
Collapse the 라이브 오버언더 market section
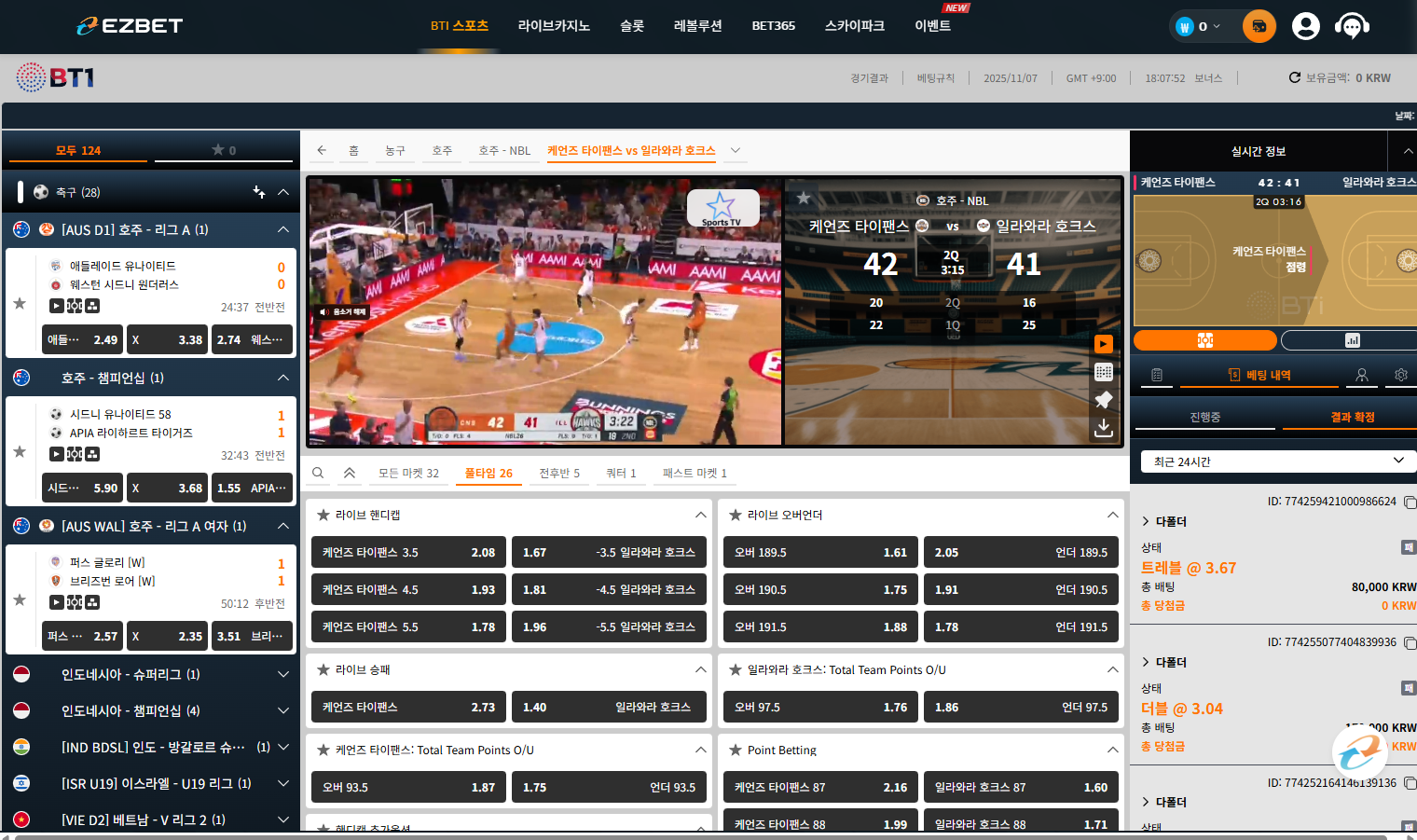pos(1112,516)
